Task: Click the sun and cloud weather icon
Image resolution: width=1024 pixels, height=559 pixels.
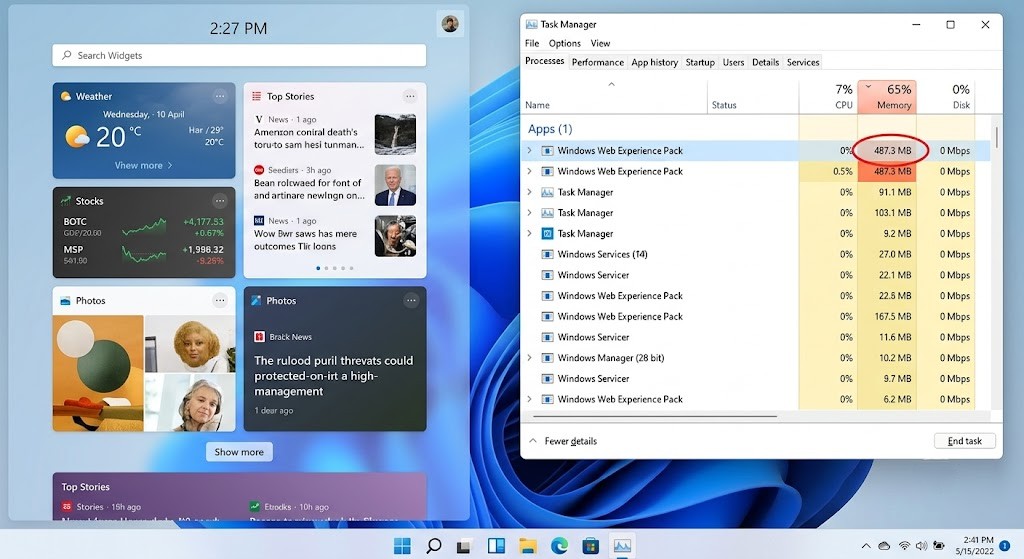Action: pyautogui.click(x=77, y=136)
